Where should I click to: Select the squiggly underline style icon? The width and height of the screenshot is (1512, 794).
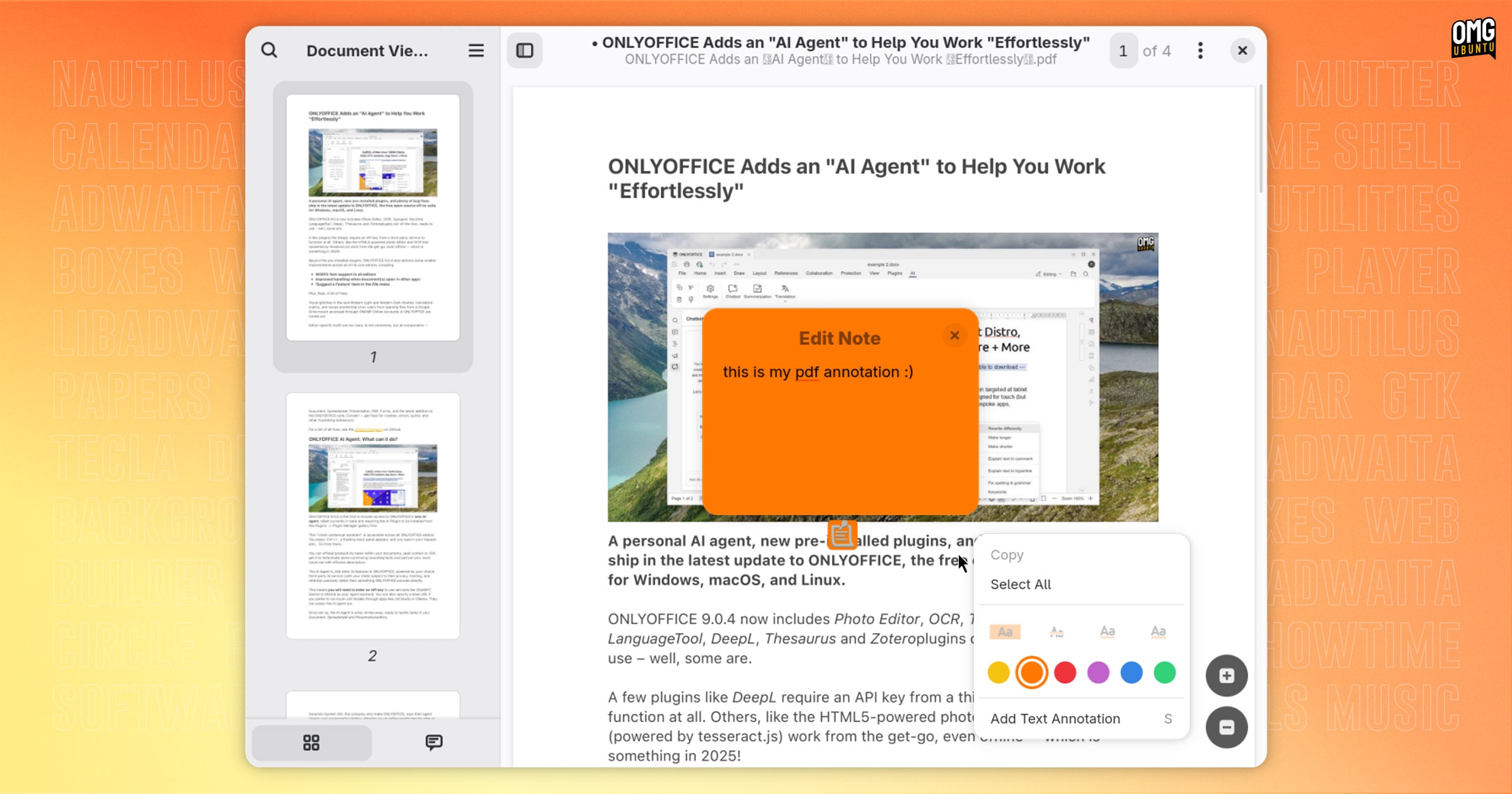(1158, 631)
